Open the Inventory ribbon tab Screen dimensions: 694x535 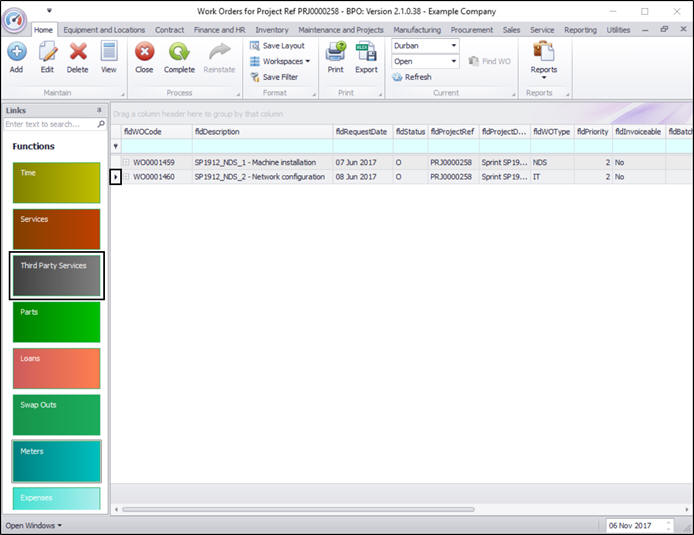click(x=271, y=30)
